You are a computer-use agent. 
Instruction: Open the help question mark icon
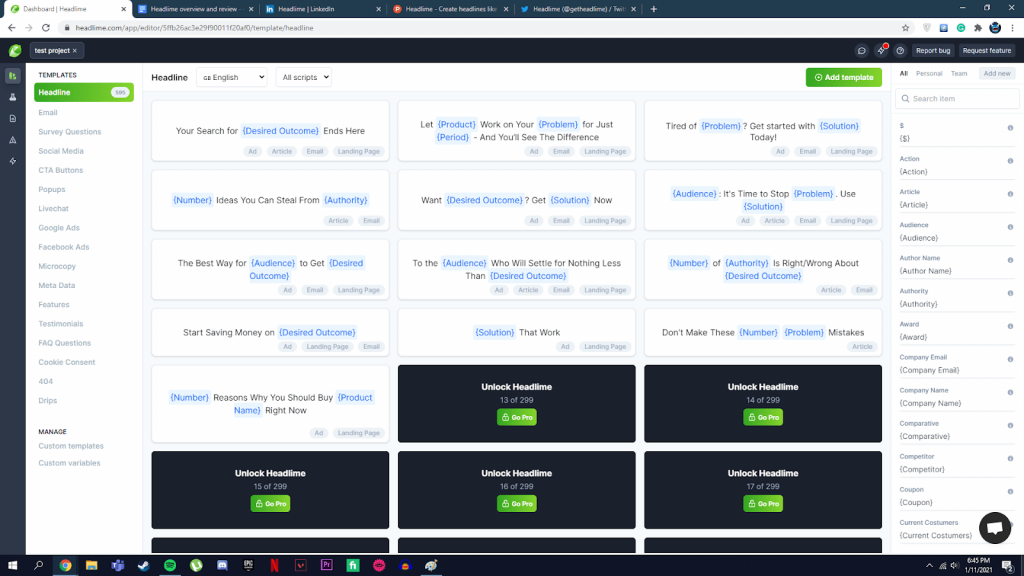point(900,51)
